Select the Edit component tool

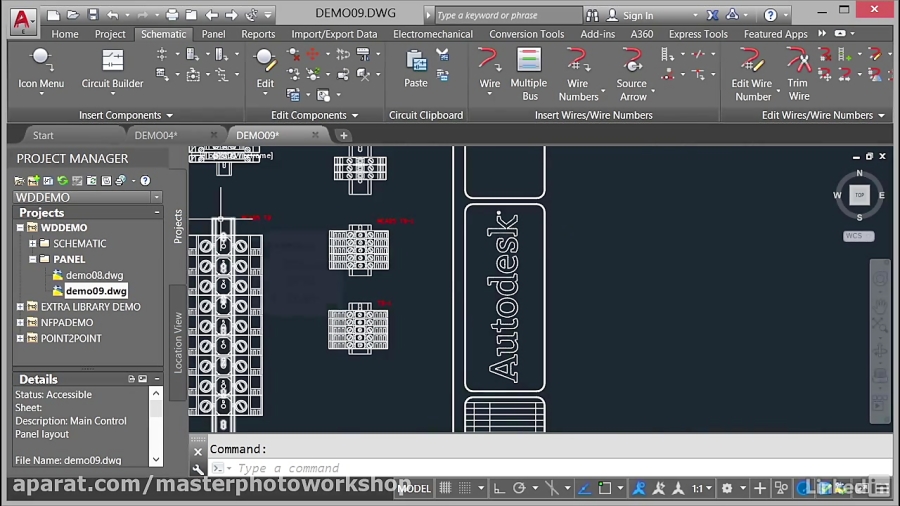tap(265, 69)
